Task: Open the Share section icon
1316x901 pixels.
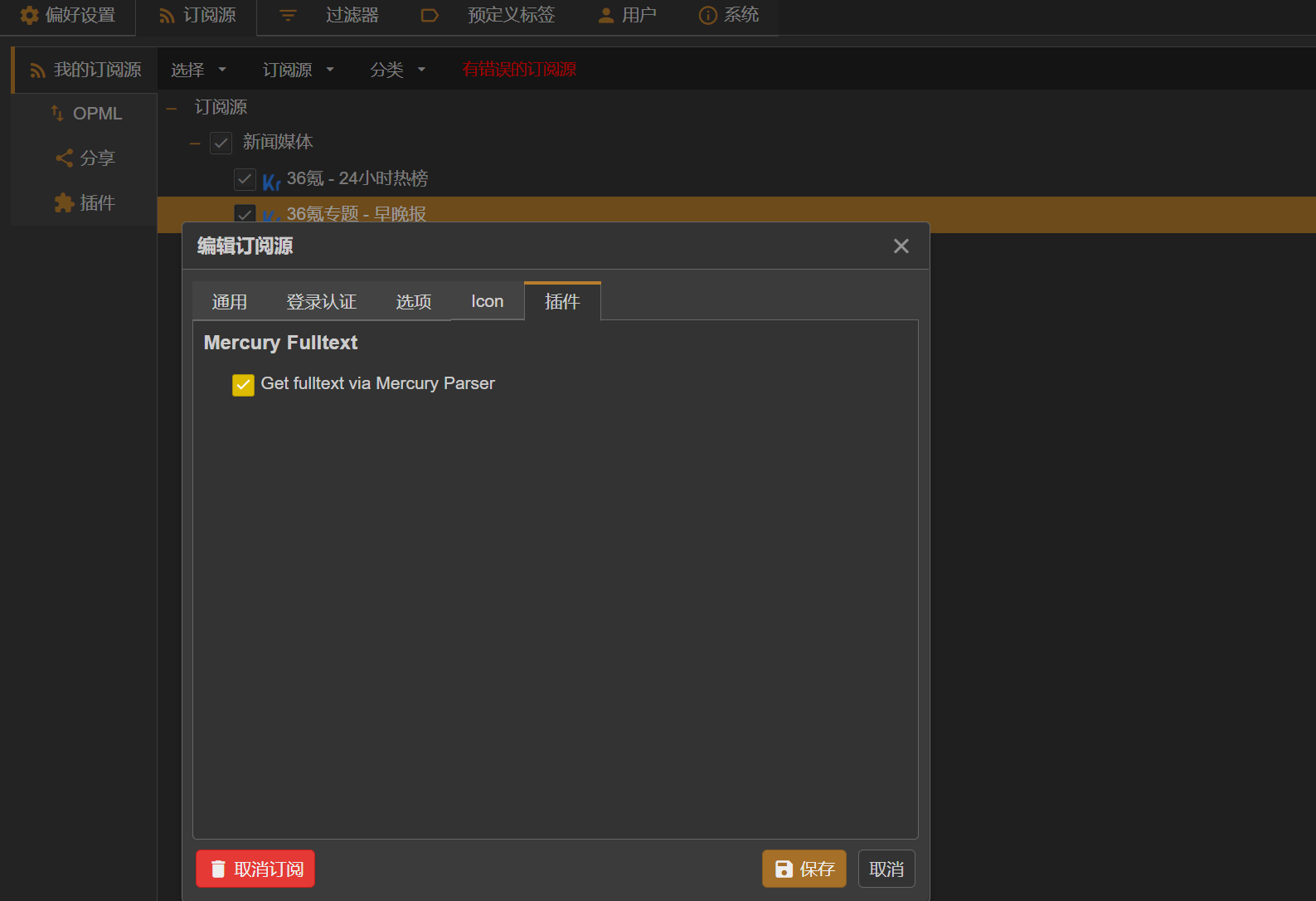Action: click(x=64, y=158)
